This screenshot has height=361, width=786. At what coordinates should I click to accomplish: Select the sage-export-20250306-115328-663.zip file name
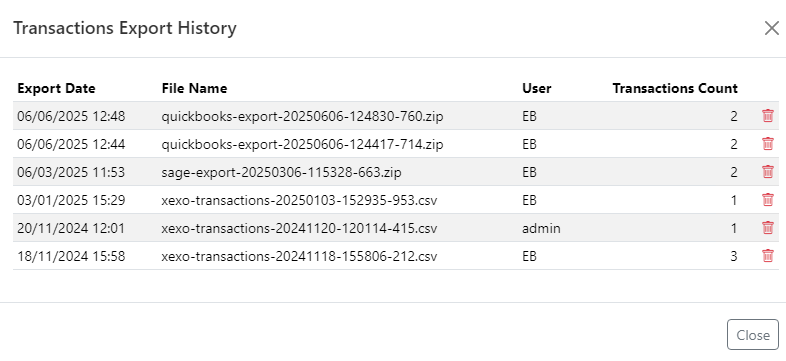pyautogui.click(x=281, y=172)
